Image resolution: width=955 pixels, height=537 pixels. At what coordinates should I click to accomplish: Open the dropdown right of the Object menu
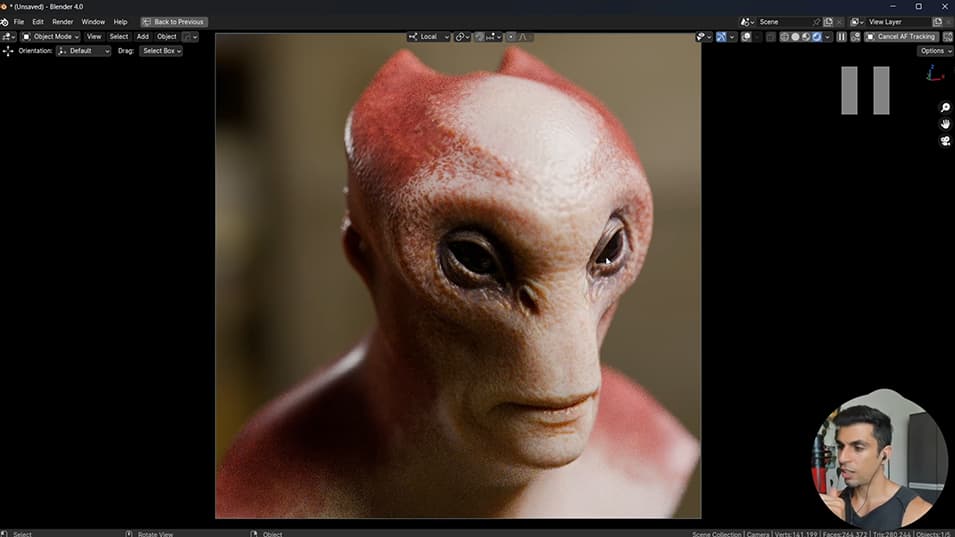(x=190, y=37)
